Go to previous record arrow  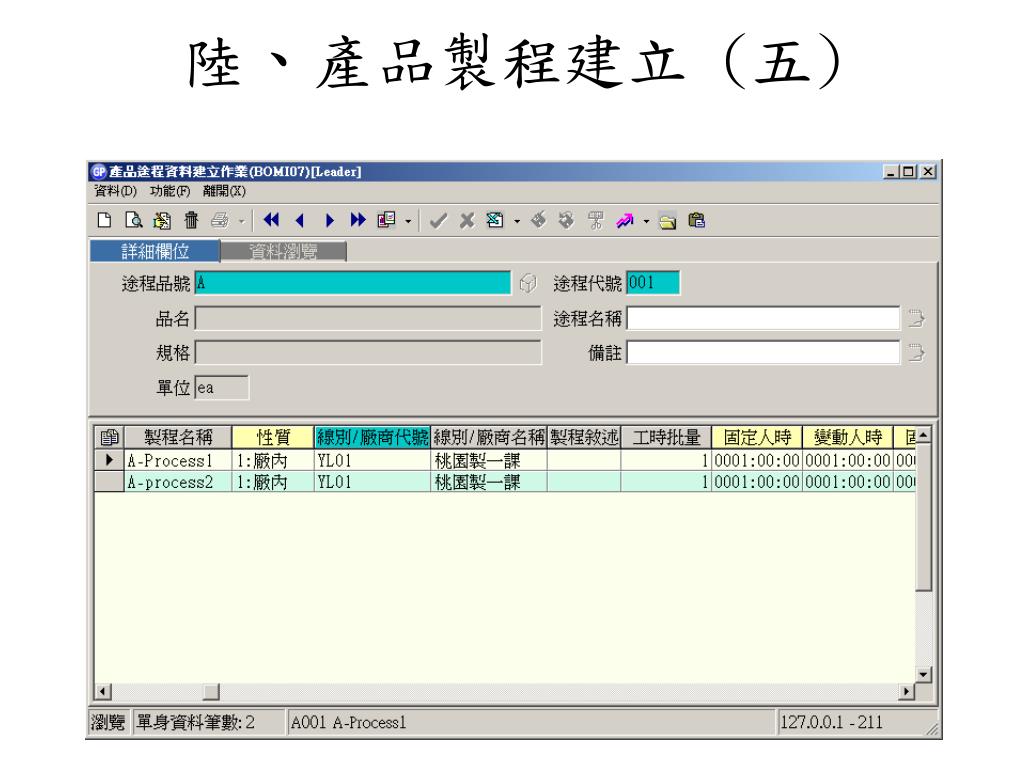(300, 221)
